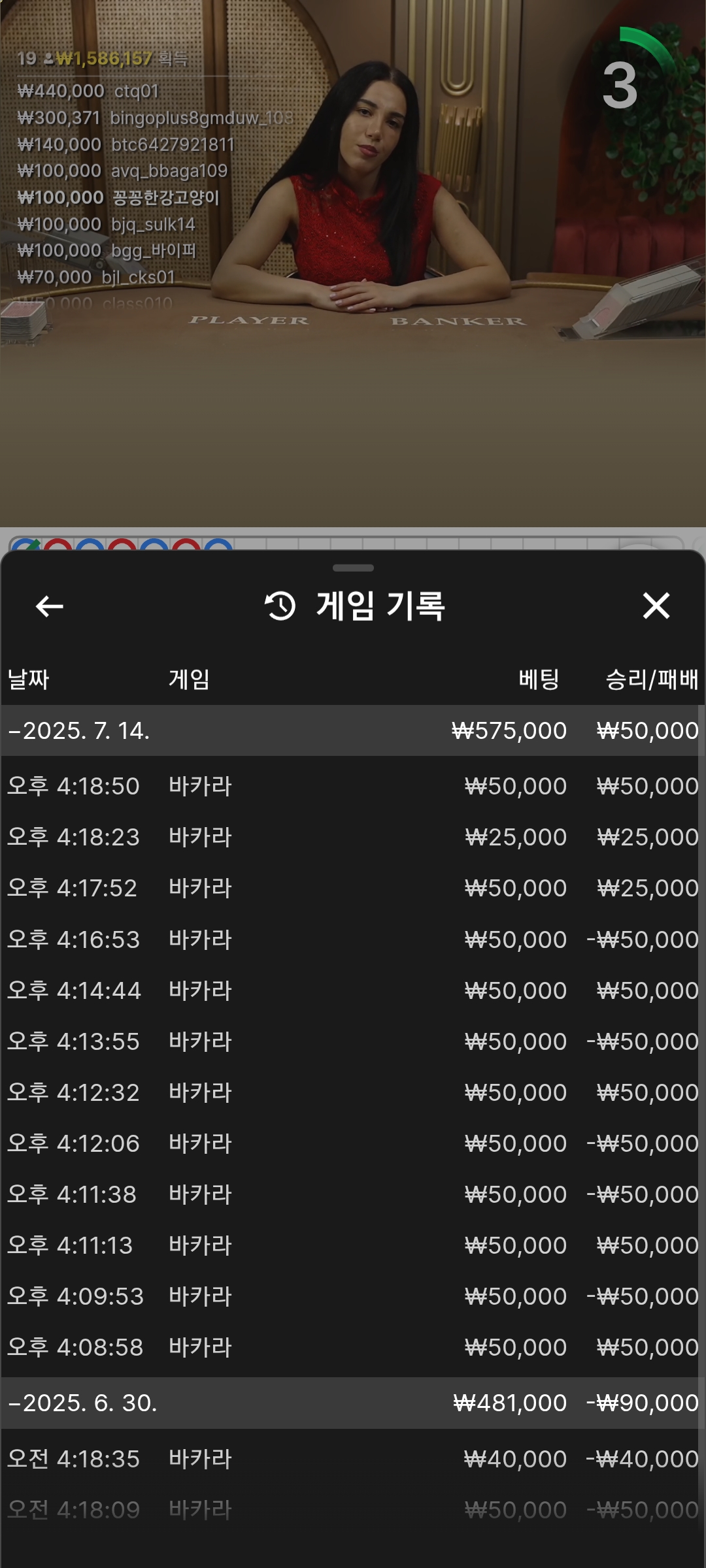Viewport: 706px width, 1568px height.
Task: Open the 오후 4:14:44 baccarat record
Action: [x=353, y=990]
